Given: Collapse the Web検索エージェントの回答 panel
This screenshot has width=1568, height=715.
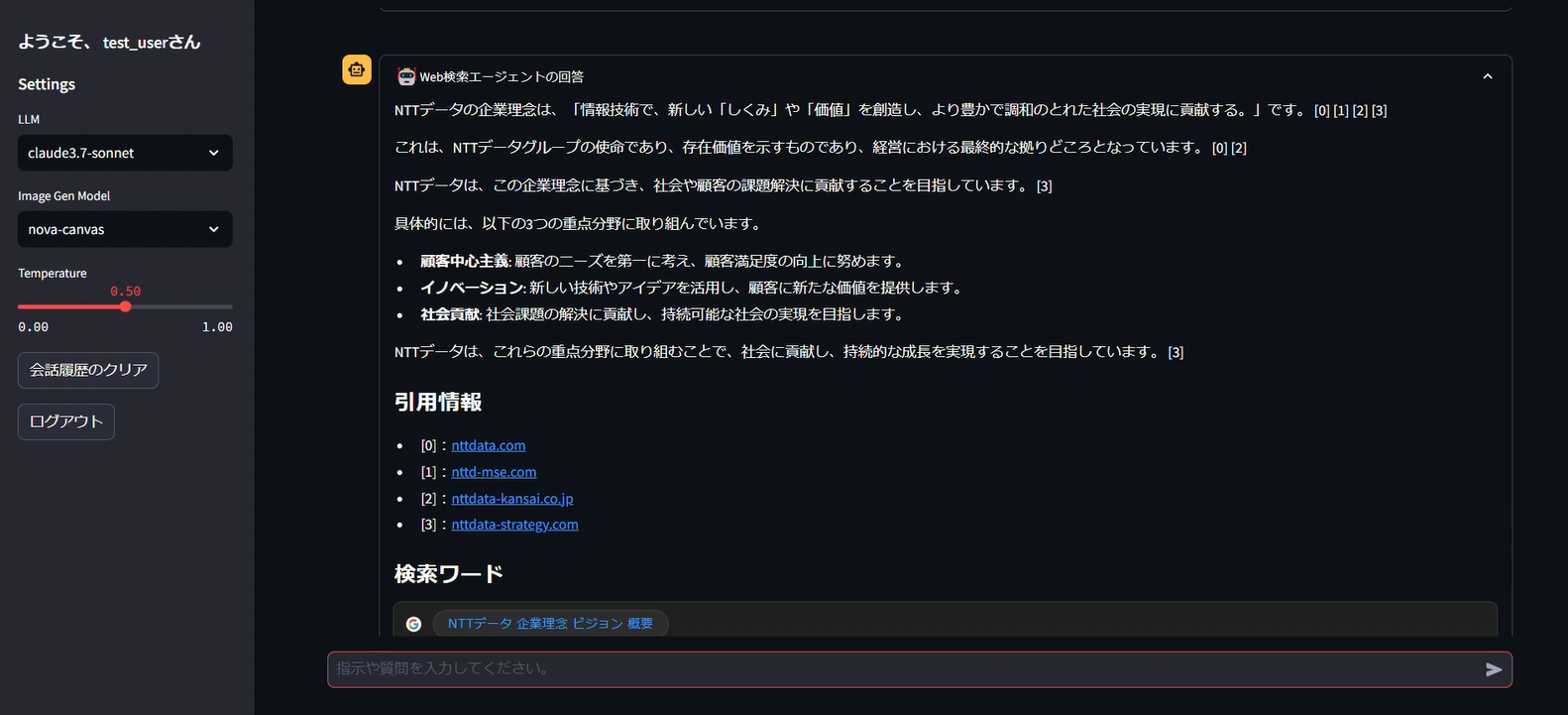Looking at the screenshot, I should 1487,76.
